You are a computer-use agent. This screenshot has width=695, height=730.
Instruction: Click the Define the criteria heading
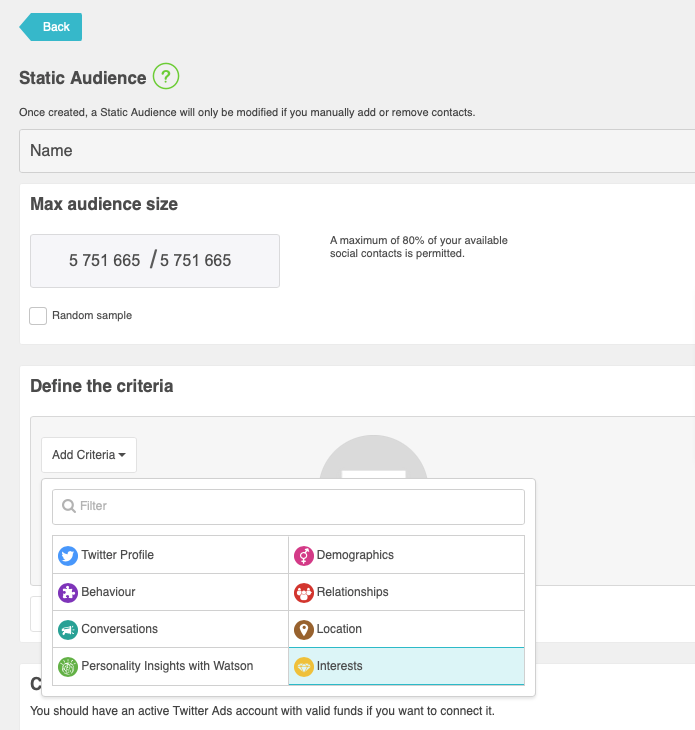pyautogui.click(x=101, y=386)
